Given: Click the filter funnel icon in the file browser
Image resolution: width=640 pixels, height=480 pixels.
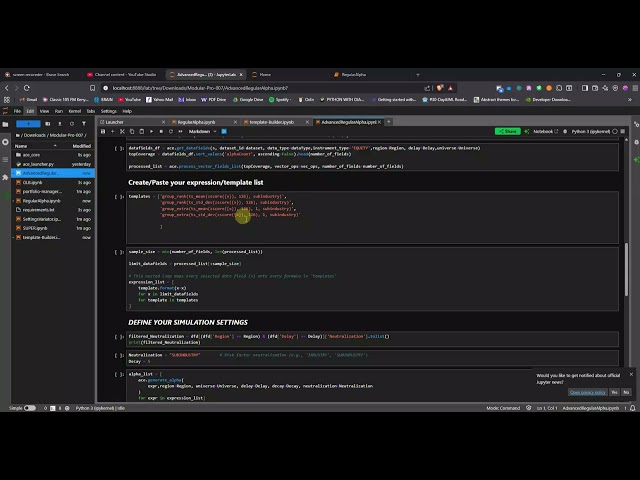Looking at the screenshot, I should (84, 124).
